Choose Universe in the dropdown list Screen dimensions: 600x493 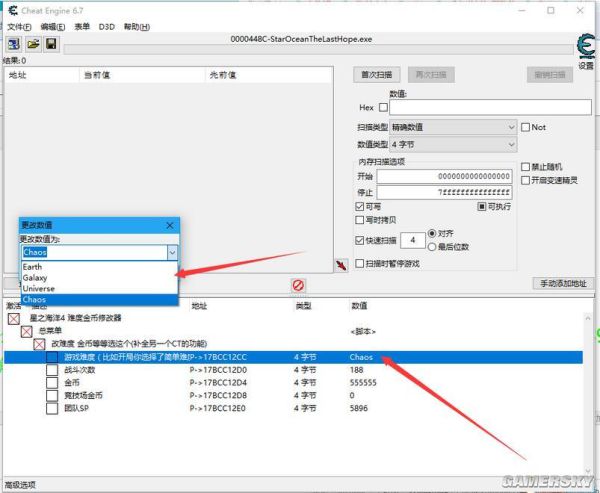[99, 289]
